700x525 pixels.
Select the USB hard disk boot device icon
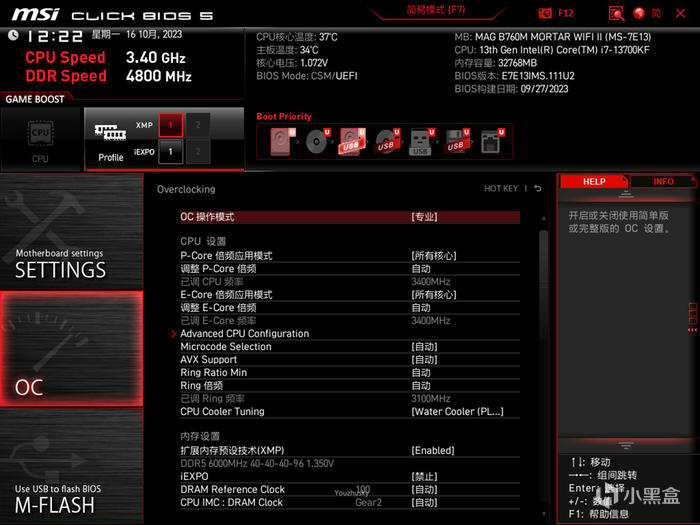pyautogui.click(x=352, y=142)
